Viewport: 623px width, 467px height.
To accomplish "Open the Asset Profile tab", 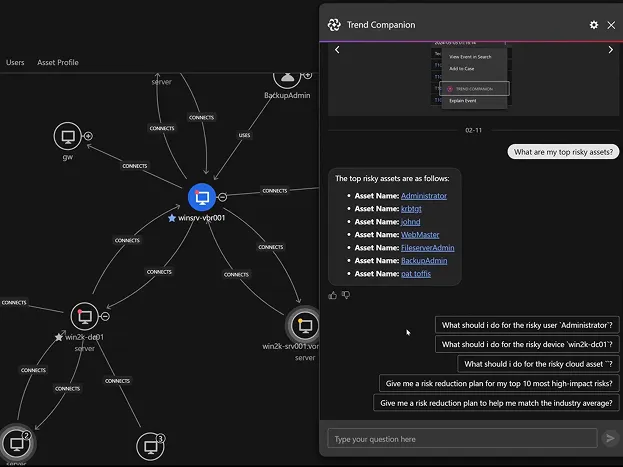I will coord(58,62).
